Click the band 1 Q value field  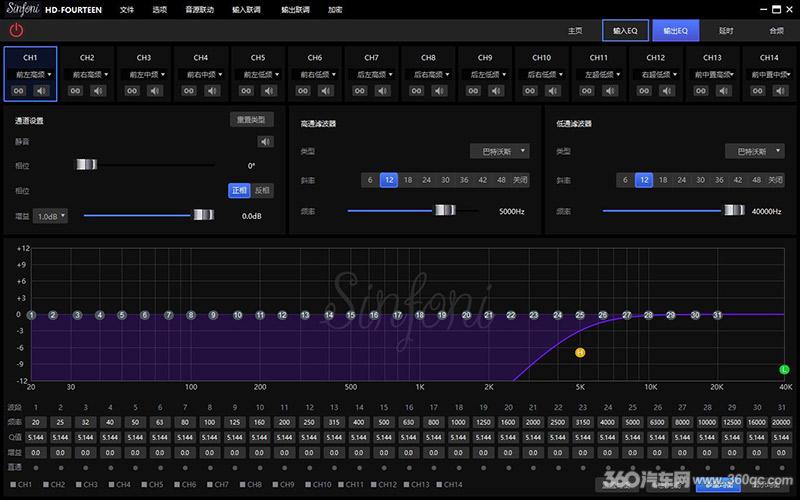36,437
